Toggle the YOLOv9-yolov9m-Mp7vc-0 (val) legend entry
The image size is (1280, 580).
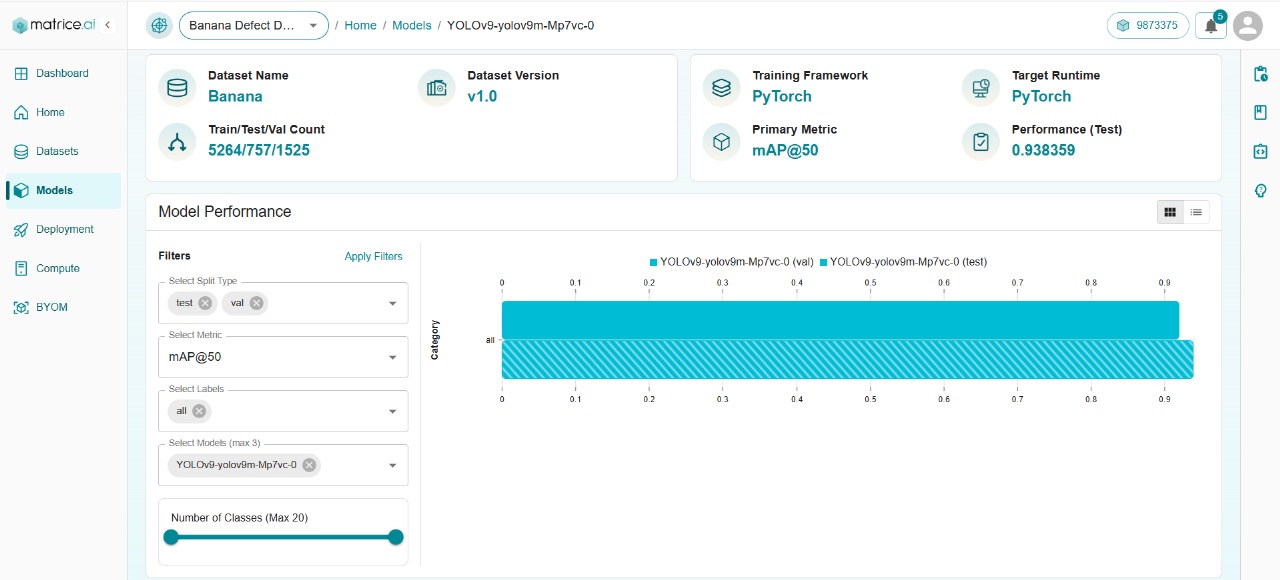pos(730,262)
